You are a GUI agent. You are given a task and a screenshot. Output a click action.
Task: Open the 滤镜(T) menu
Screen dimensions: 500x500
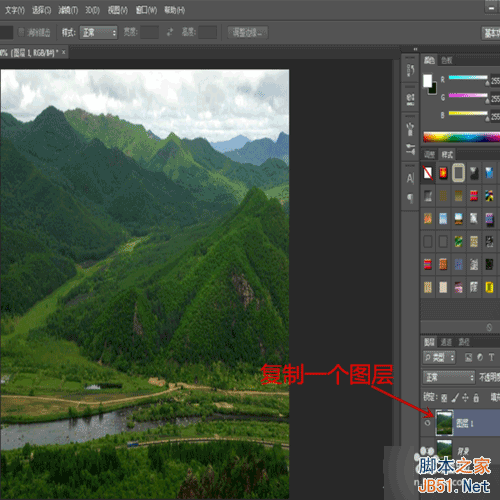(x=68, y=10)
